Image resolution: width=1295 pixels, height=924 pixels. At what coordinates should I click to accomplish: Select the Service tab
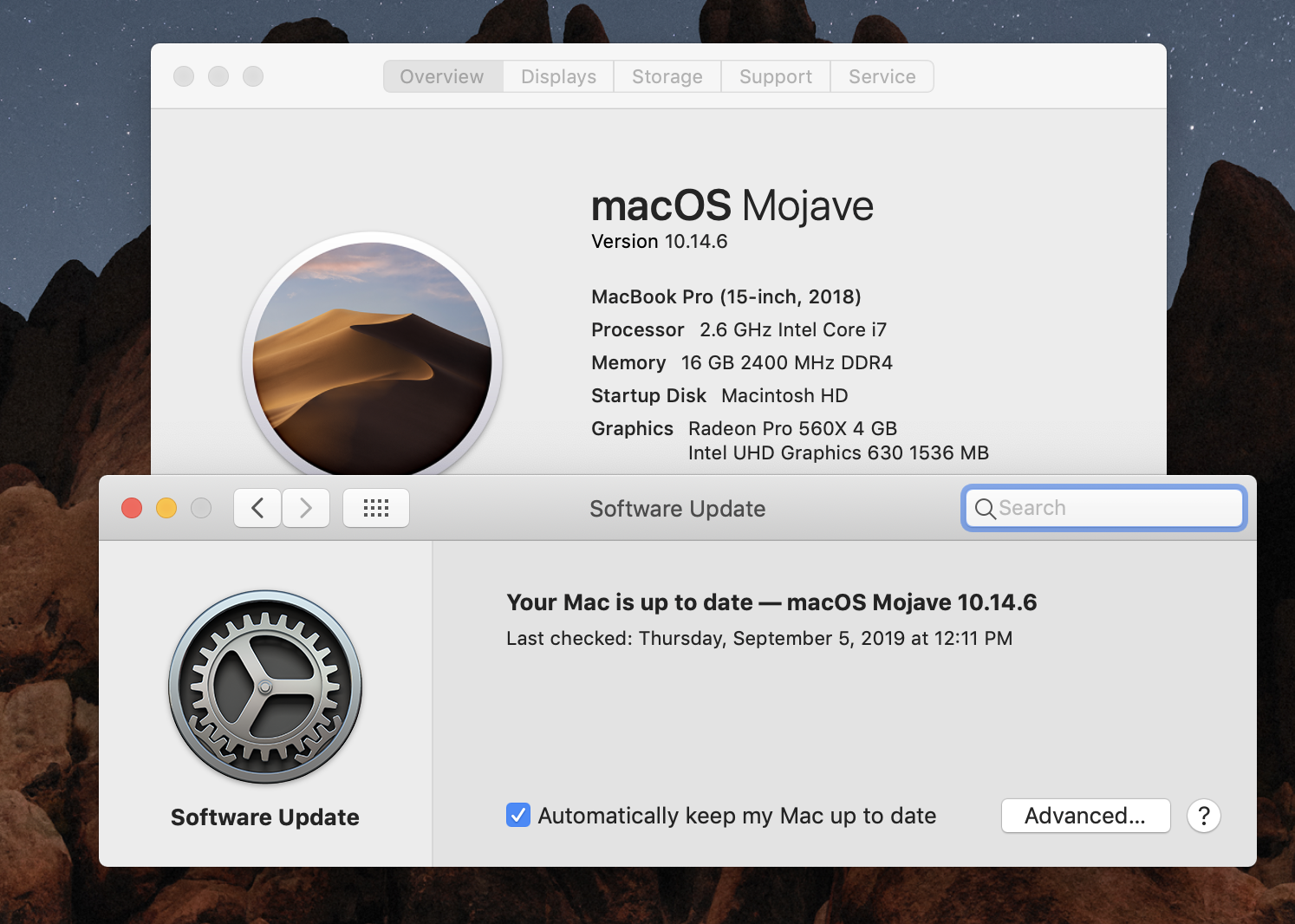(x=882, y=76)
